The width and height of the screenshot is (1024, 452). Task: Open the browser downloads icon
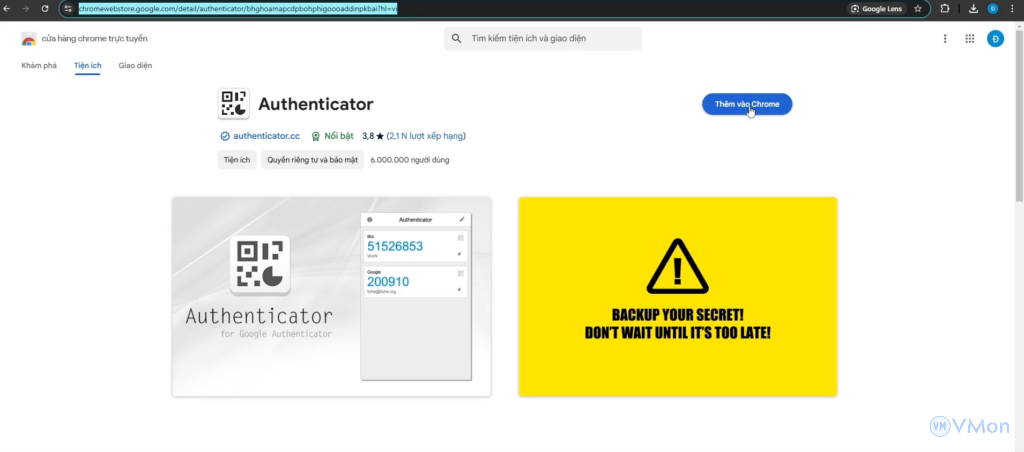tap(973, 8)
